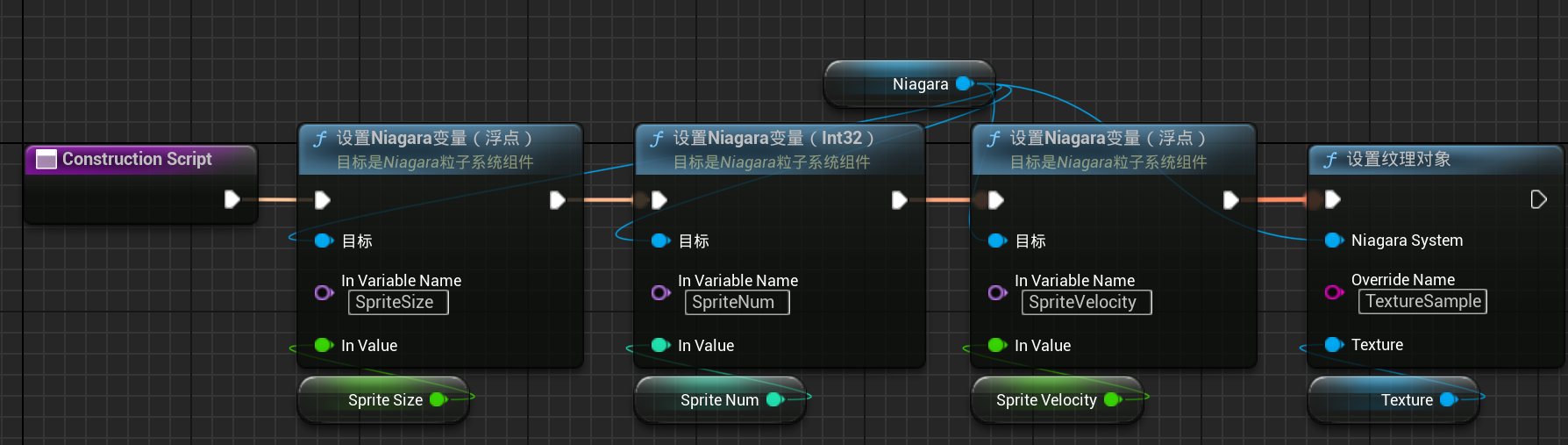This screenshot has width=1568, height=445.
Task: Click exec input pin of 设置纹理对象 node
Action: tap(1332, 199)
